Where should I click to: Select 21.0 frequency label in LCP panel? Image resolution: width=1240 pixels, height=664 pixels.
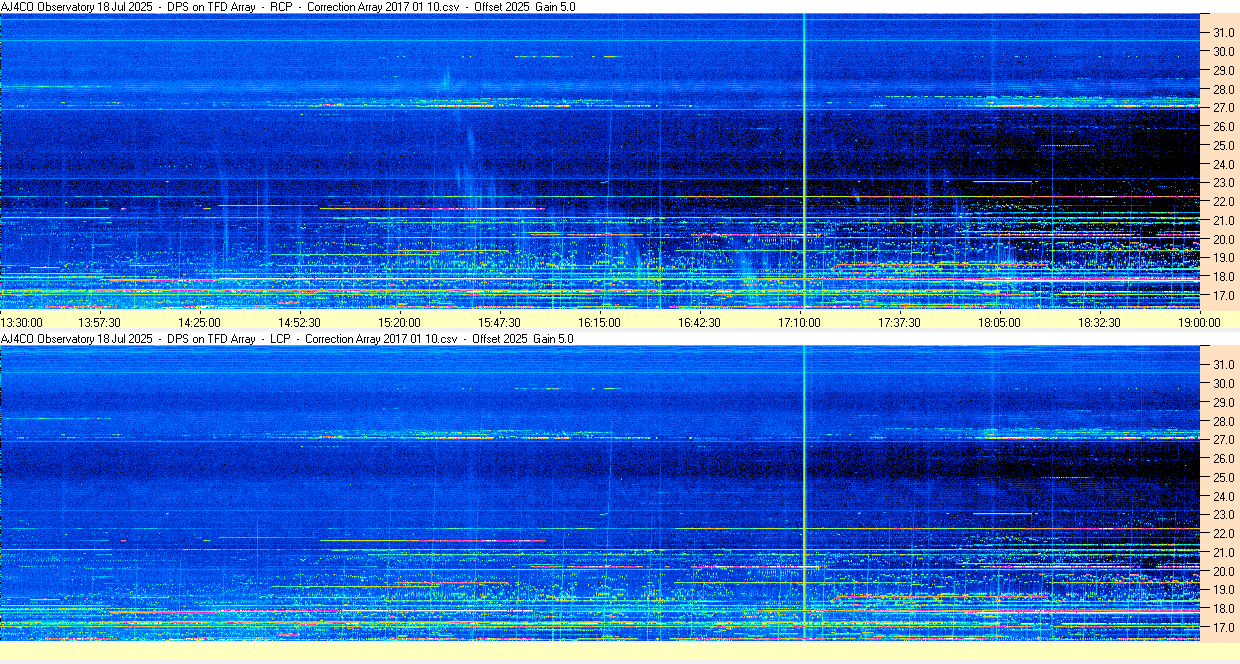click(x=1223, y=552)
